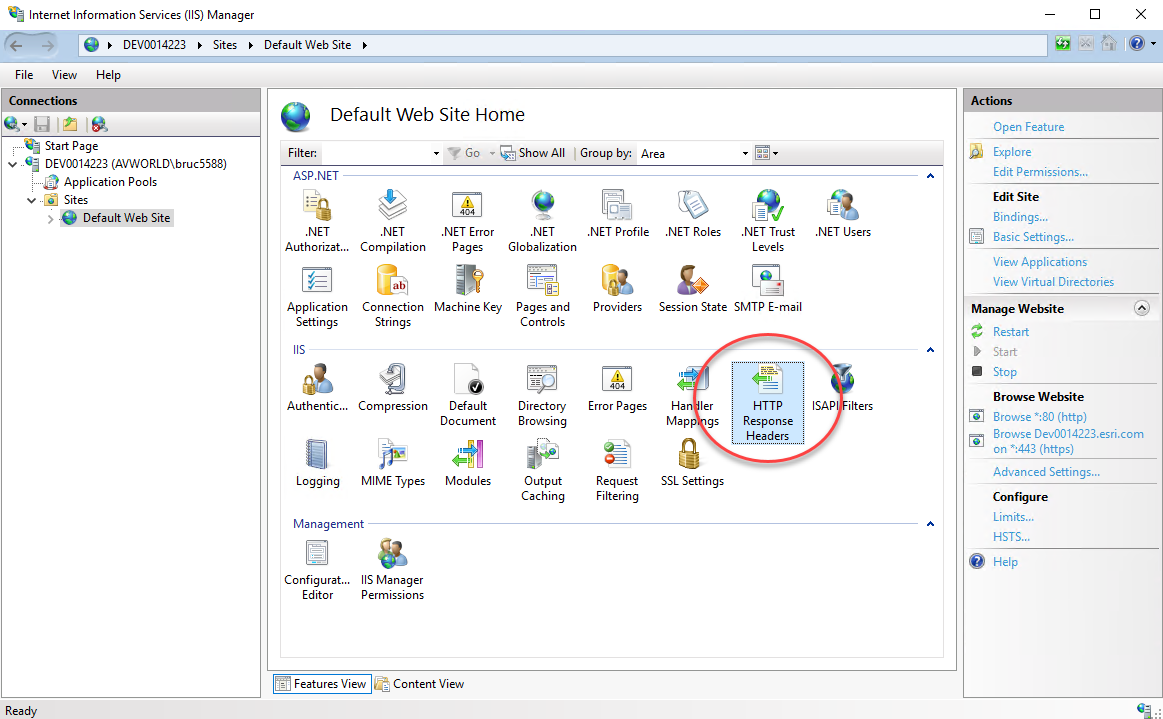Open the Request Filtering feature
This screenshot has height=719, width=1163.
coord(617,470)
